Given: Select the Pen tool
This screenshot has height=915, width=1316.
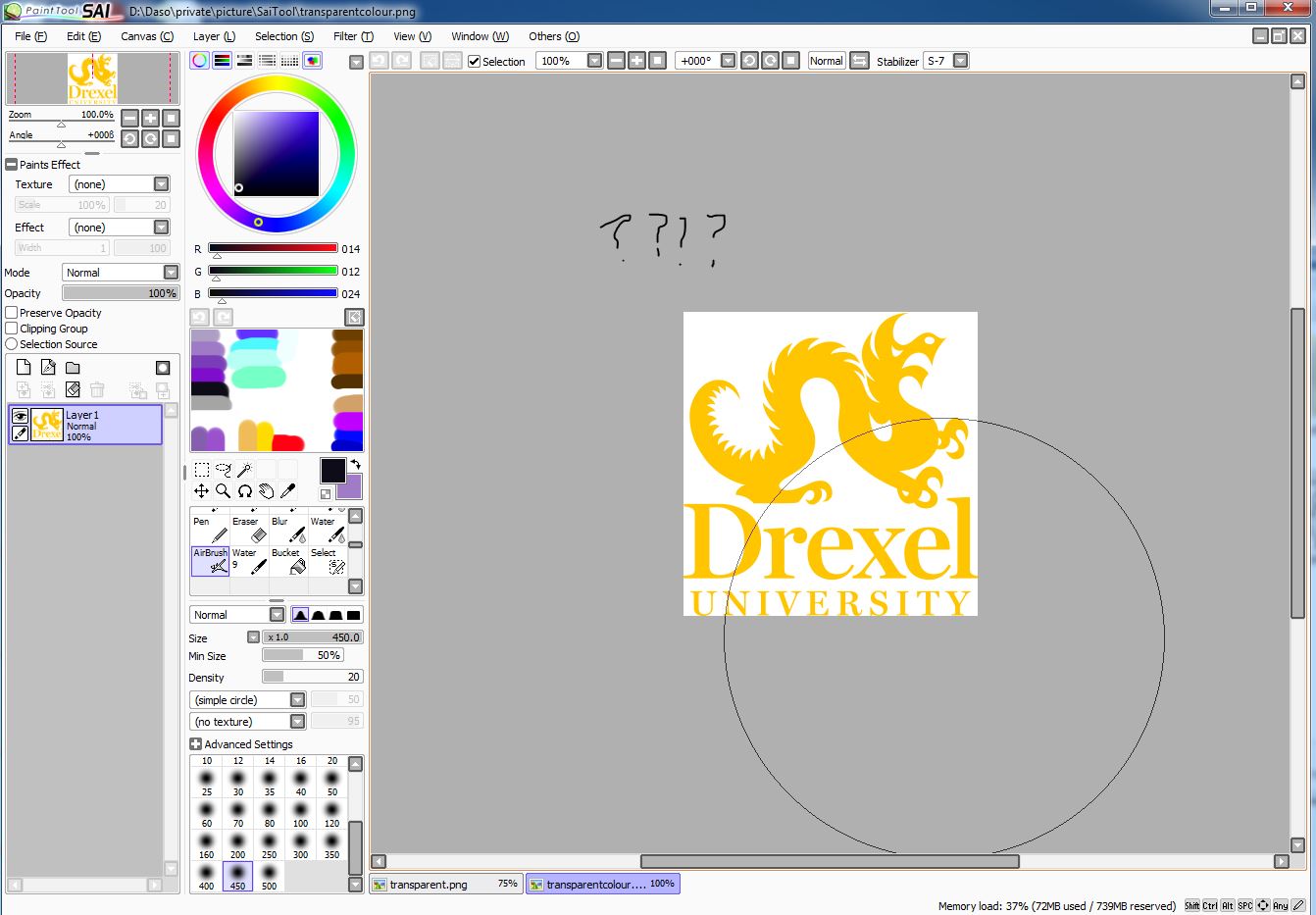Looking at the screenshot, I should click(210, 530).
